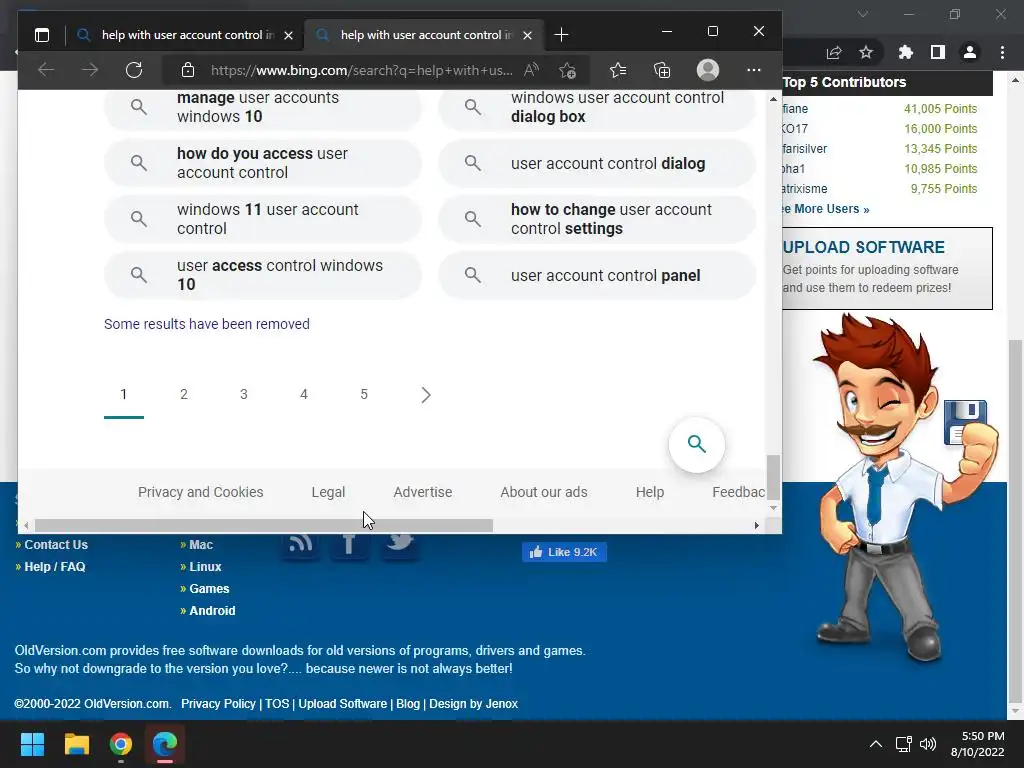Viewport: 1024px width, 768px height.
Task: Open More Users link on OldVersion
Action: point(827,209)
